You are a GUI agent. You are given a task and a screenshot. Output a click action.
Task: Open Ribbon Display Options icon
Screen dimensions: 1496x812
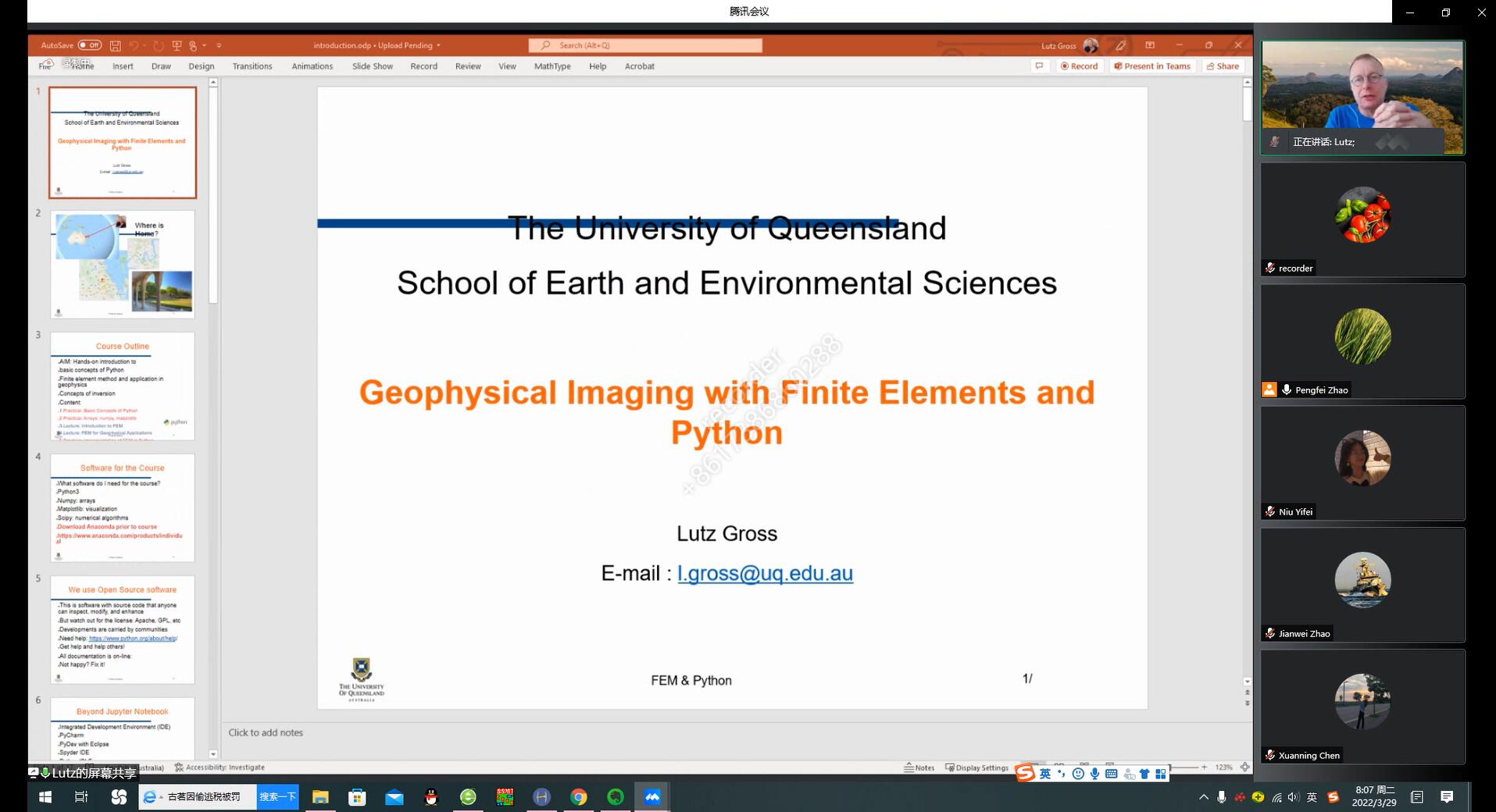pos(1150,45)
